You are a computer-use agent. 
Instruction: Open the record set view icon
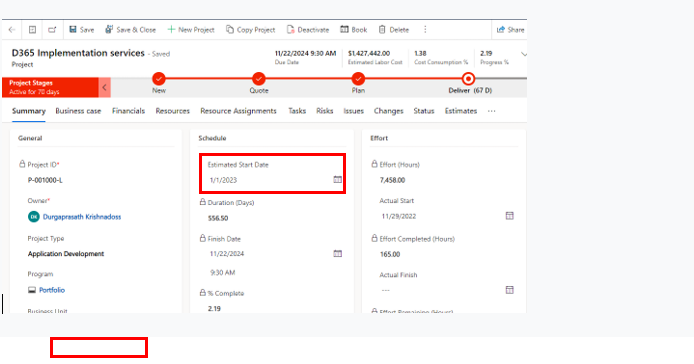point(32,30)
